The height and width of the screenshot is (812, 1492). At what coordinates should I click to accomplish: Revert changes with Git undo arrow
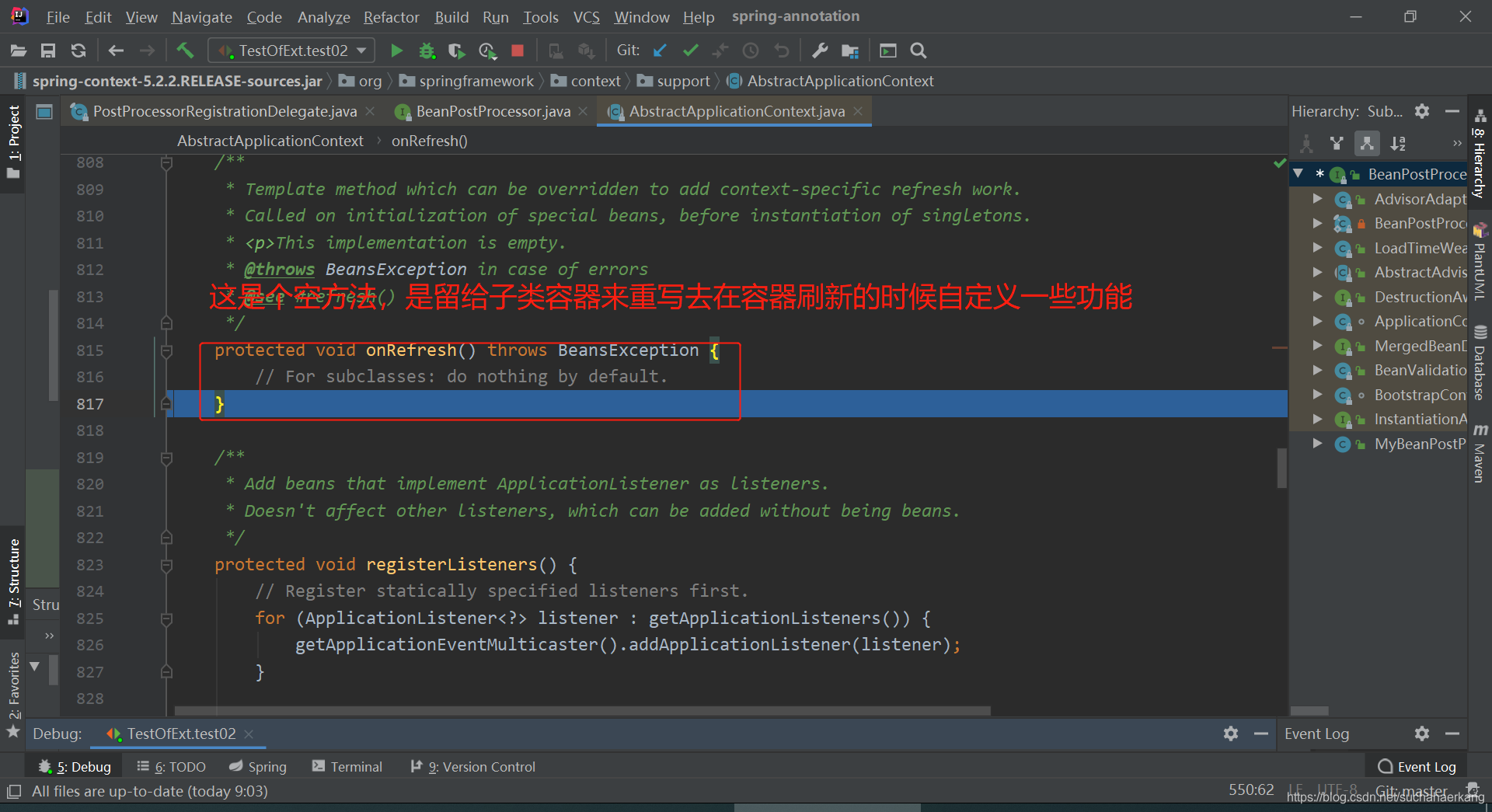[782, 51]
